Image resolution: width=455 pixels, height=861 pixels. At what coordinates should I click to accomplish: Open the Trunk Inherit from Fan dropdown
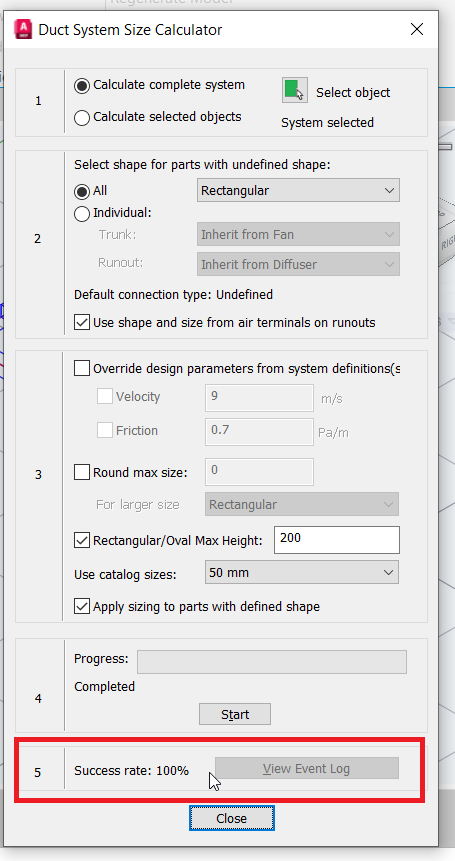298,234
